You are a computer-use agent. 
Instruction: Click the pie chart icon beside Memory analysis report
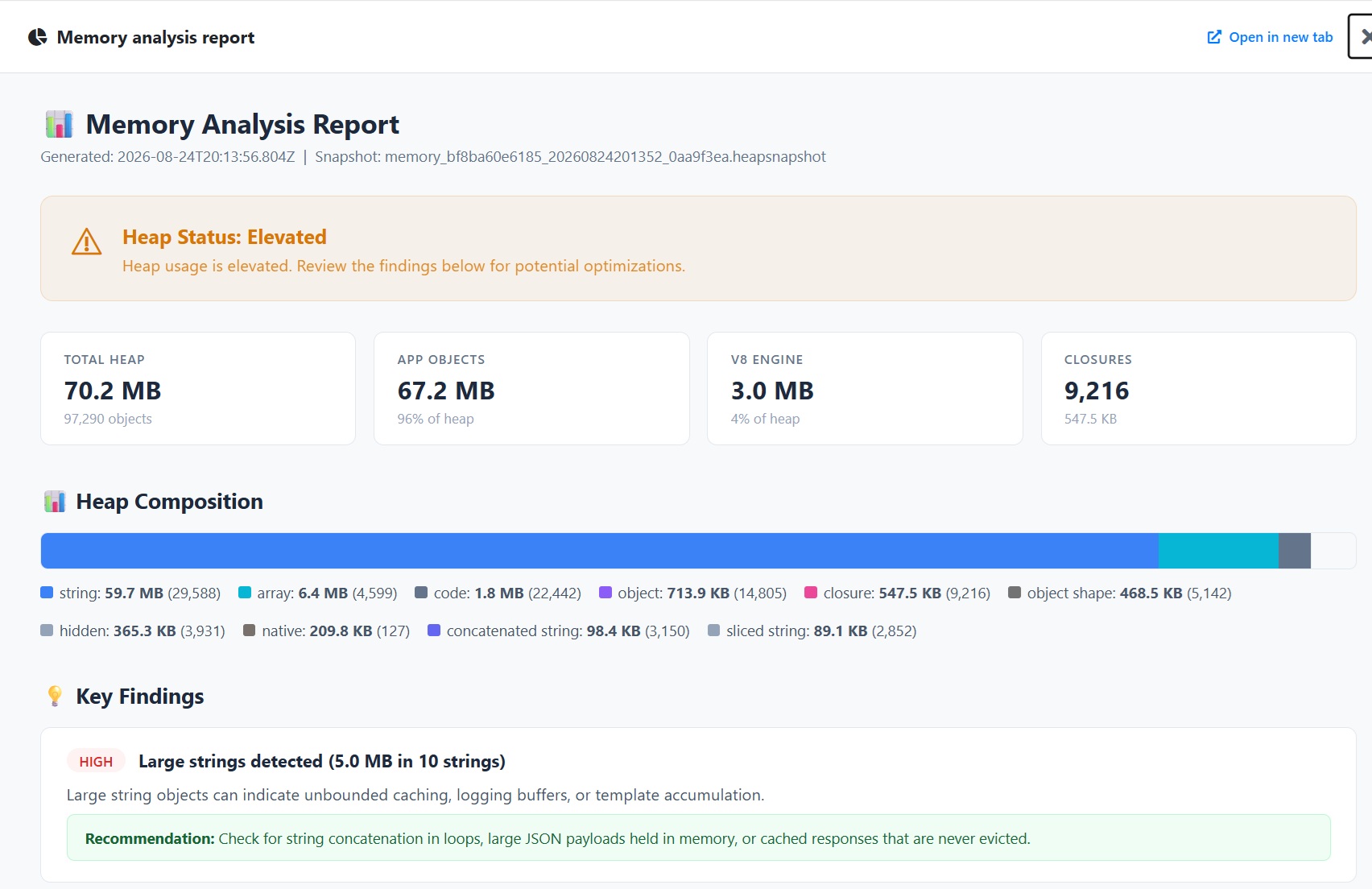click(37, 37)
